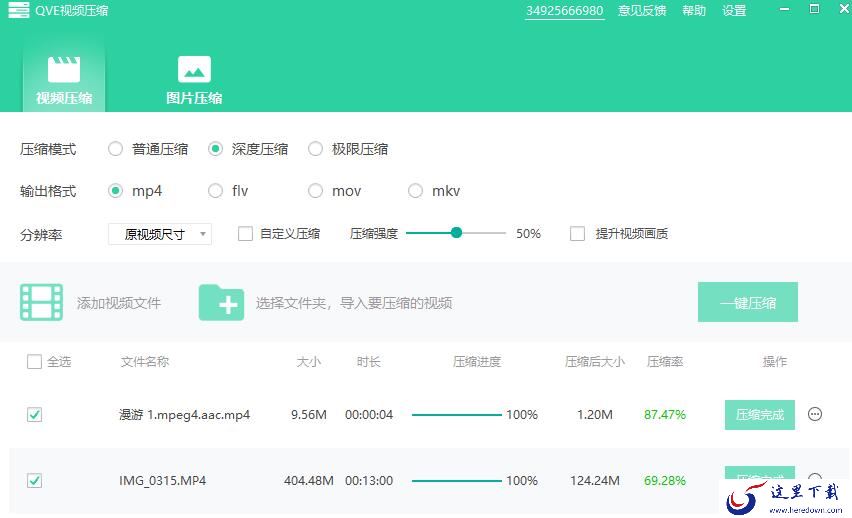Click the 操作 column header

[x=775, y=361]
